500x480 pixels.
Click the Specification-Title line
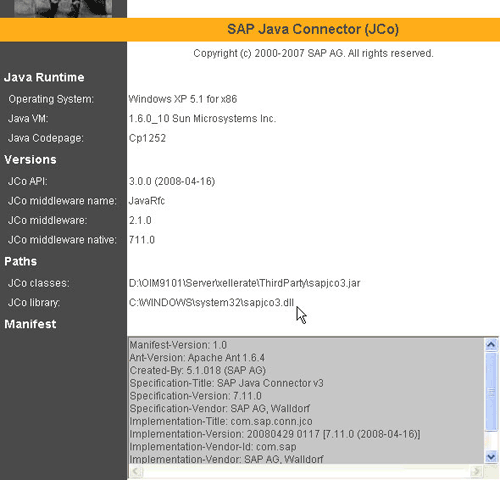tap(226, 383)
